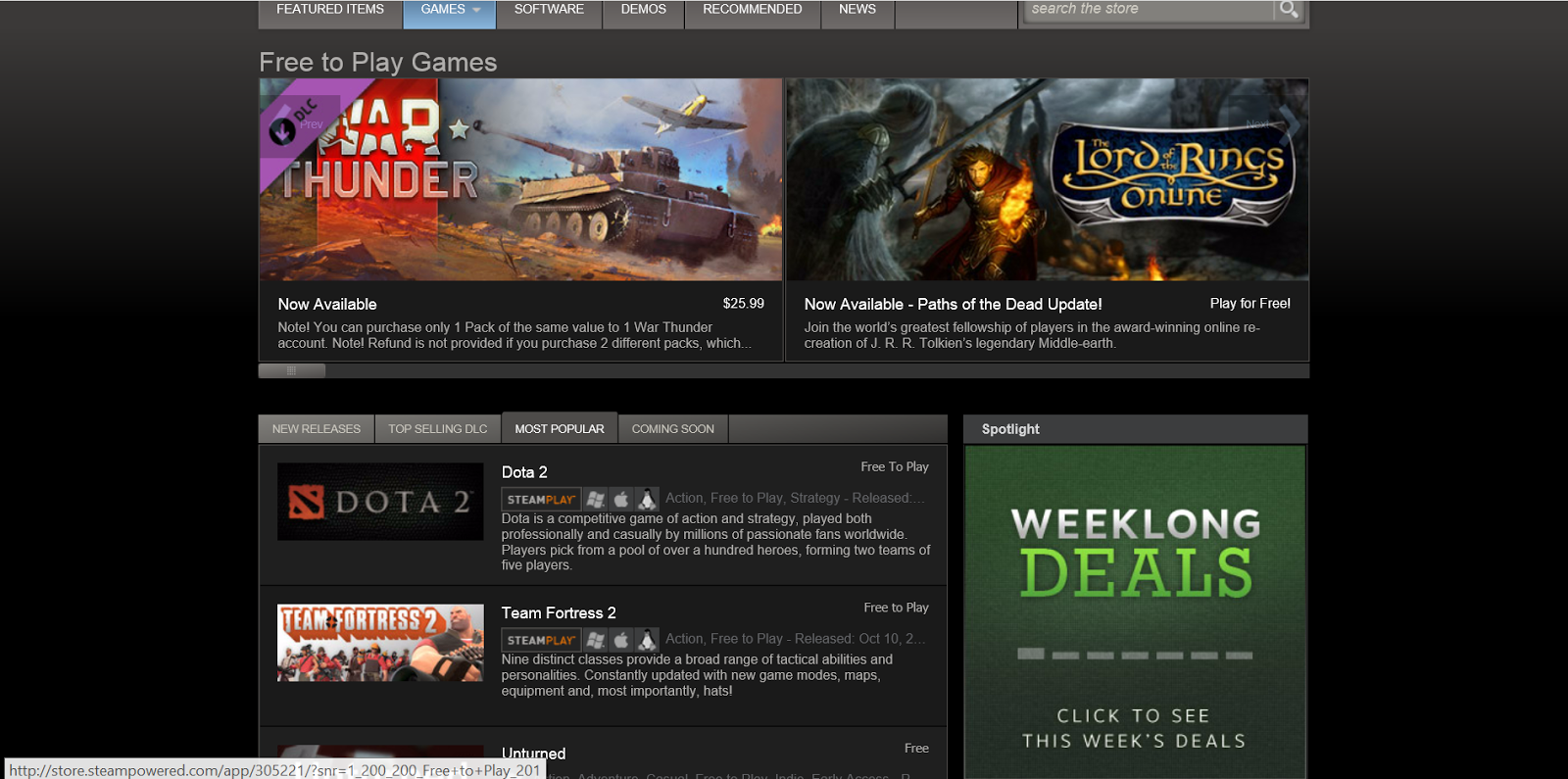This screenshot has height=779, width=1568.
Task: Click the Linux icon for Team Fortress 2
Action: pyautogui.click(x=647, y=640)
